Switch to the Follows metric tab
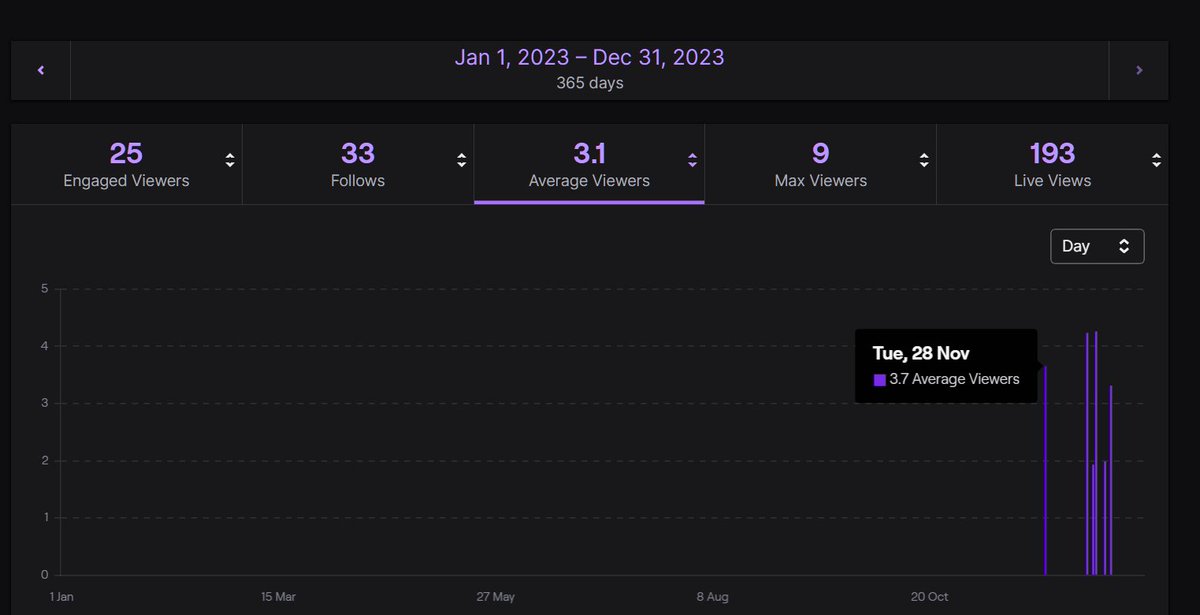The height and width of the screenshot is (615, 1200). point(357,164)
